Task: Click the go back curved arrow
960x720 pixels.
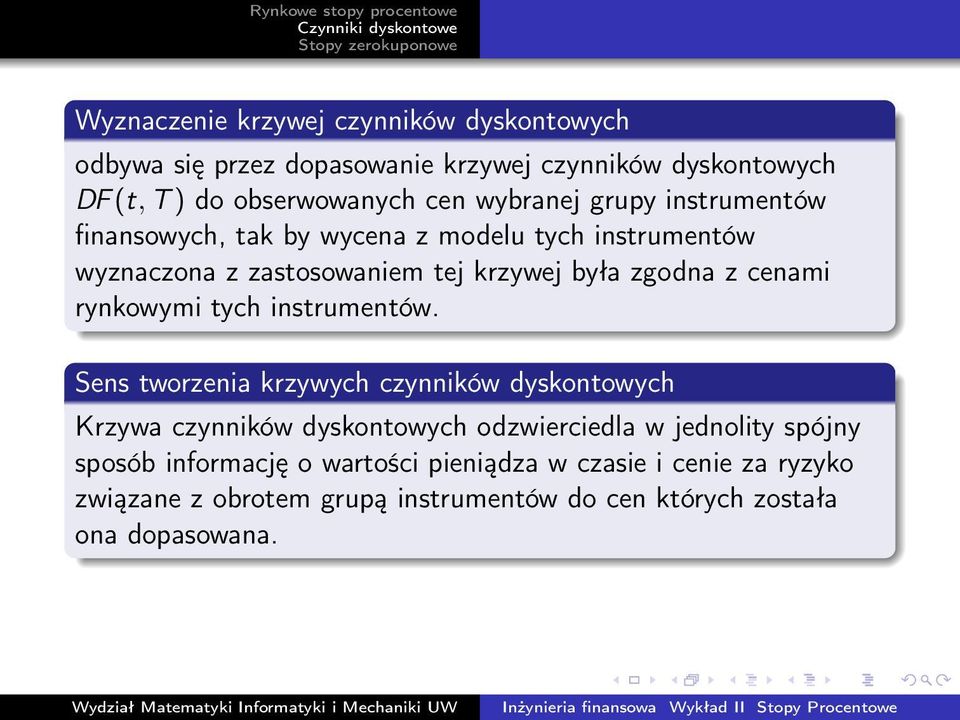Action: [909, 680]
